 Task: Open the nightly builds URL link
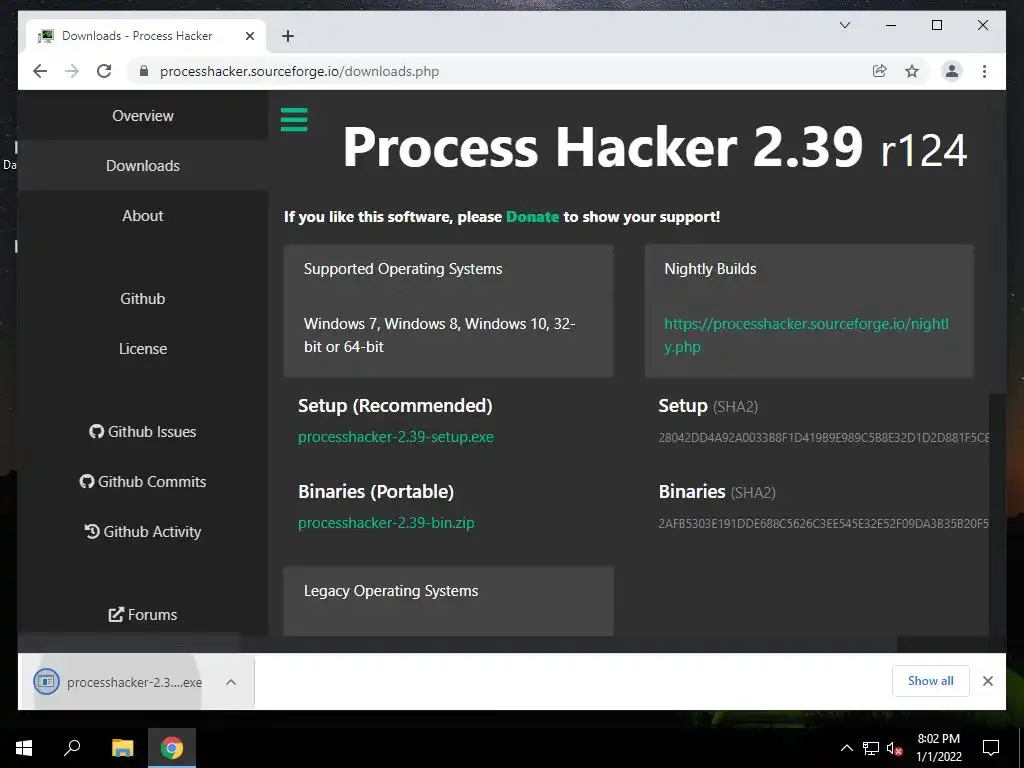[x=806, y=335]
